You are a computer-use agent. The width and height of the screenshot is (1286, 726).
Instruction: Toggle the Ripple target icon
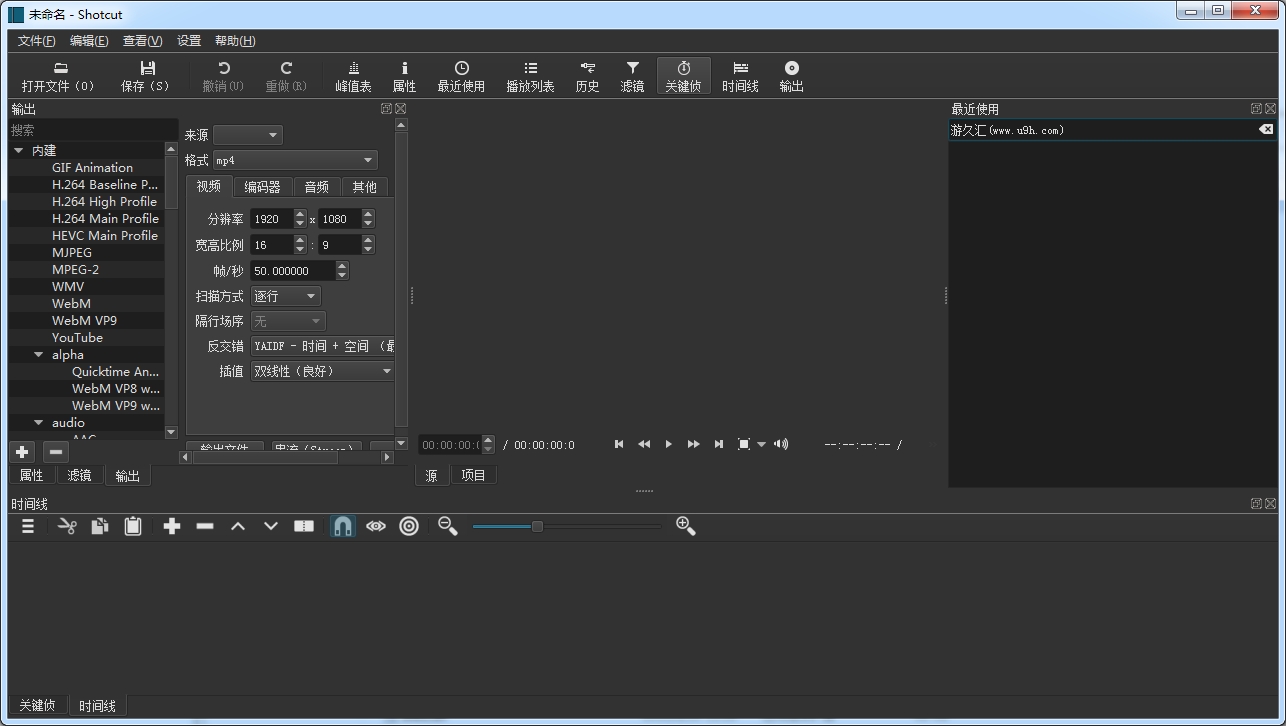click(x=409, y=526)
